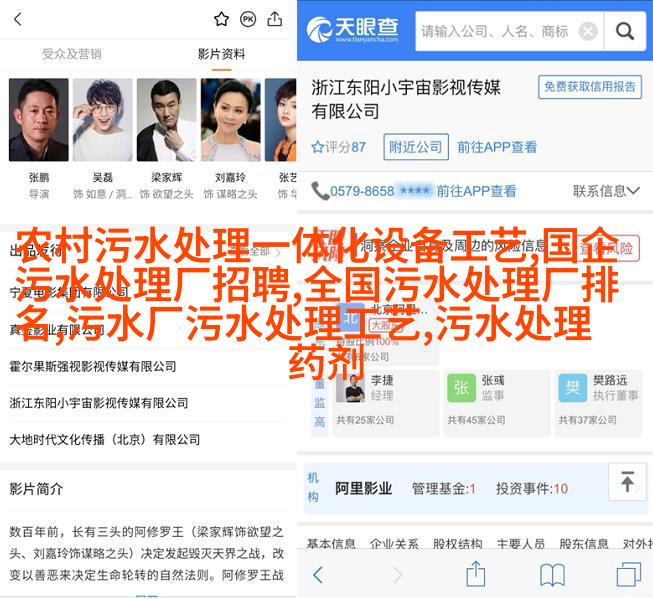Open the browser bookmarks book icon
This screenshot has width=653, height=599.
coord(552,575)
